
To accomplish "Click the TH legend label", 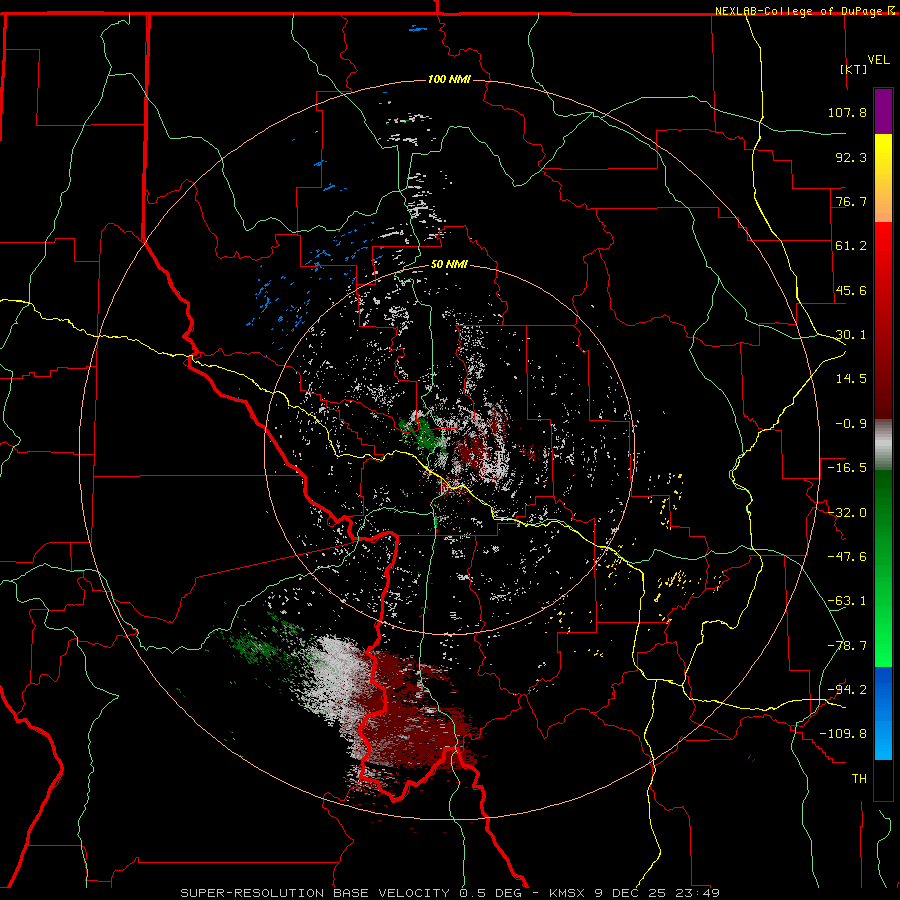I will point(859,779).
